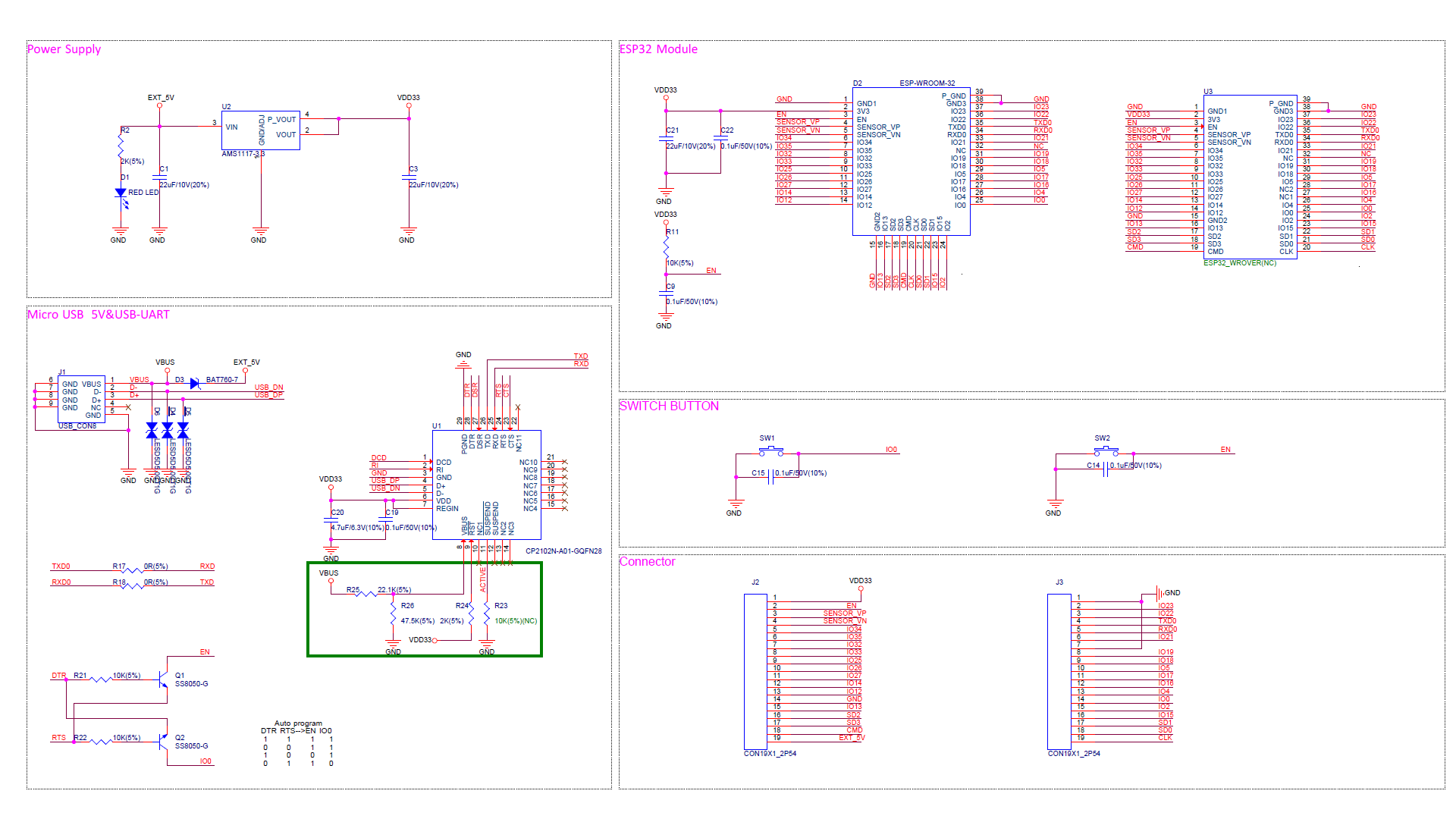1456x819 pixels.
Task: Click the 'Connector' section title
Action: (x=647, y=562)
